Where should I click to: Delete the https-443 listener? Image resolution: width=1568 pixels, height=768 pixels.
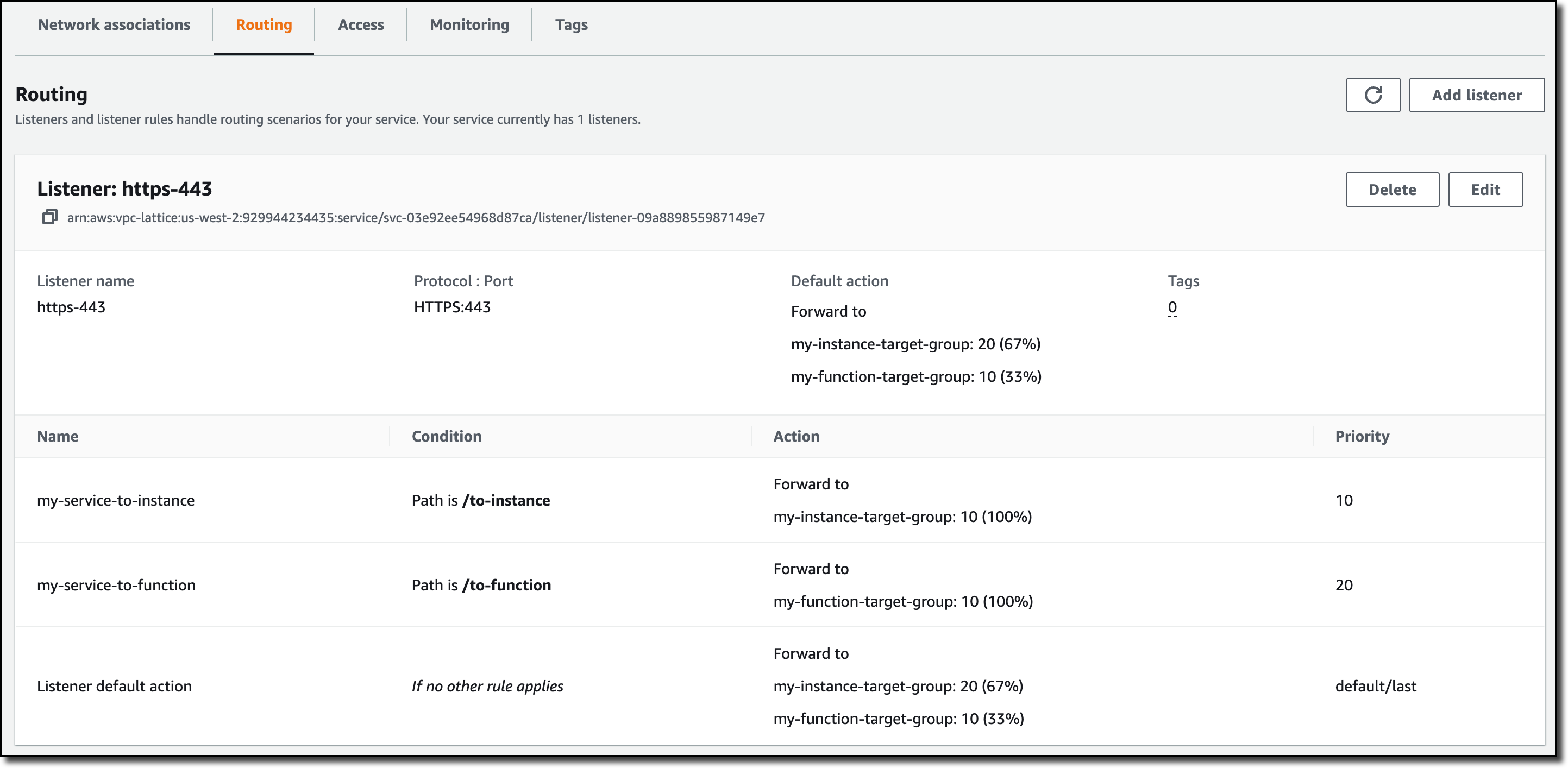(x=1391, y=190)
